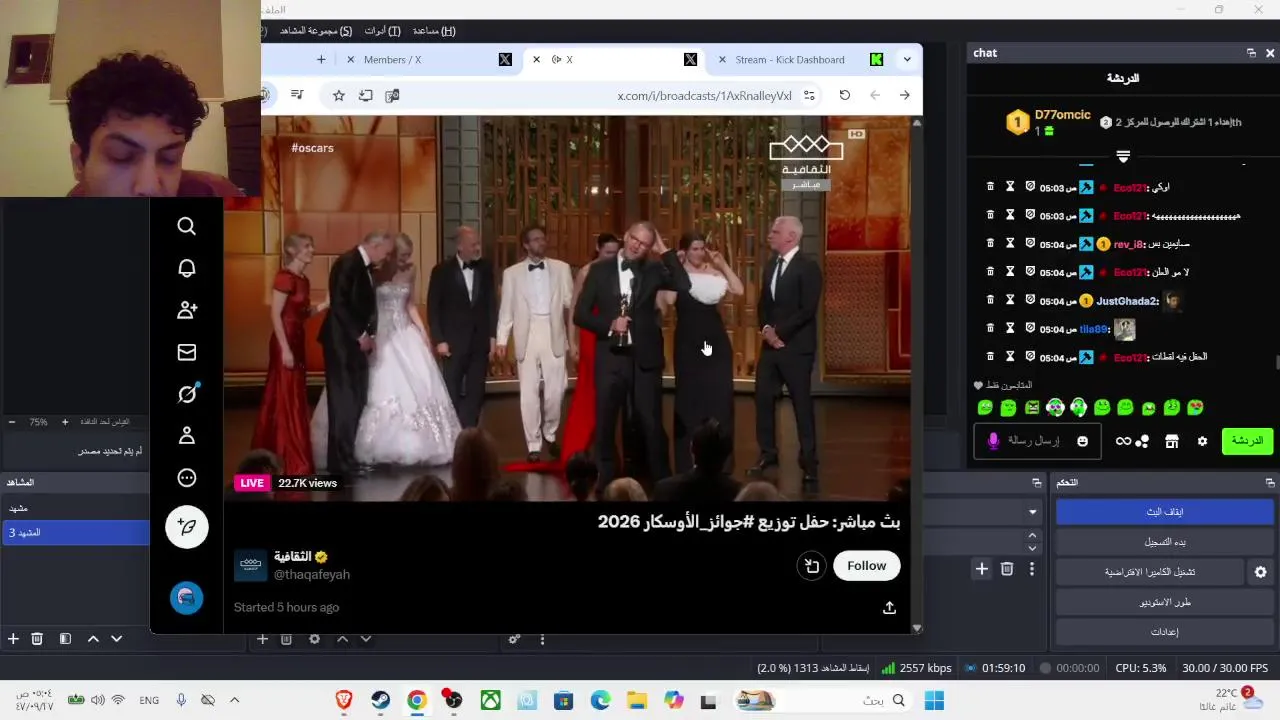Image resolution: width=1280 pixels, height=720 pixels.
Task: Open X account avatar in sidebar
Action: tap(186, 598)
